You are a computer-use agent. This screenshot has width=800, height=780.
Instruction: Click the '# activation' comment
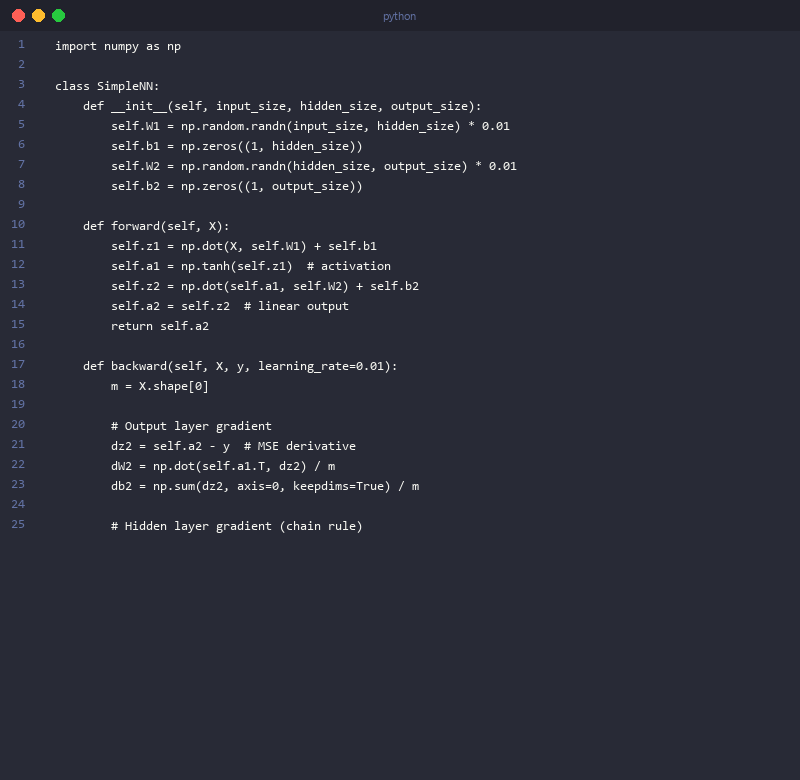tap(348, 266)
